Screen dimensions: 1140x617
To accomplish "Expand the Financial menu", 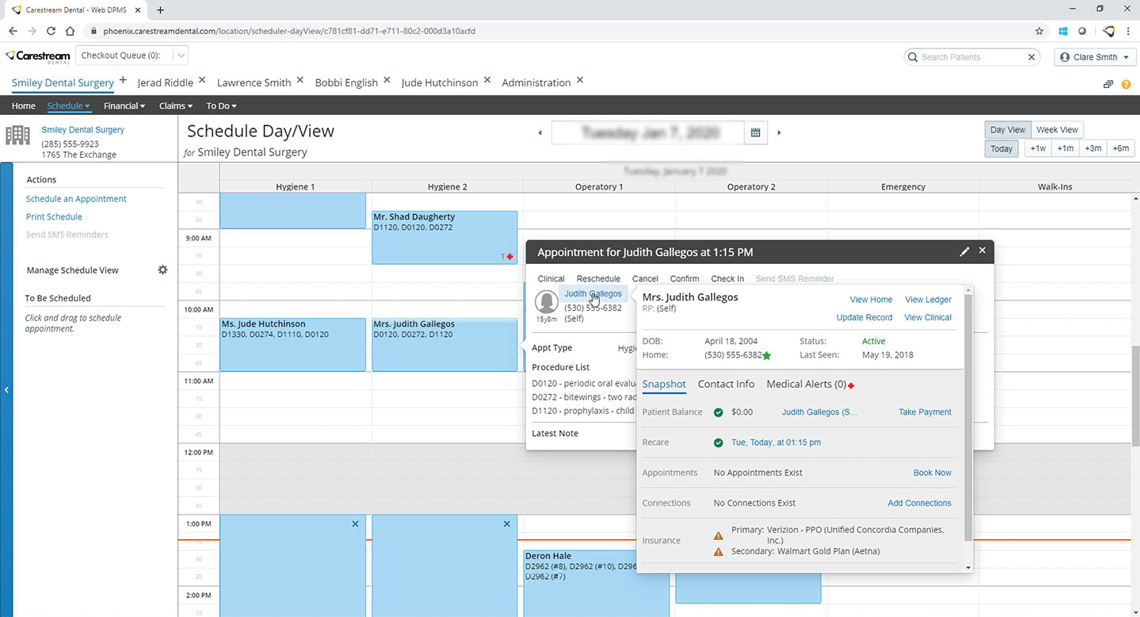I will click(124, 106).
